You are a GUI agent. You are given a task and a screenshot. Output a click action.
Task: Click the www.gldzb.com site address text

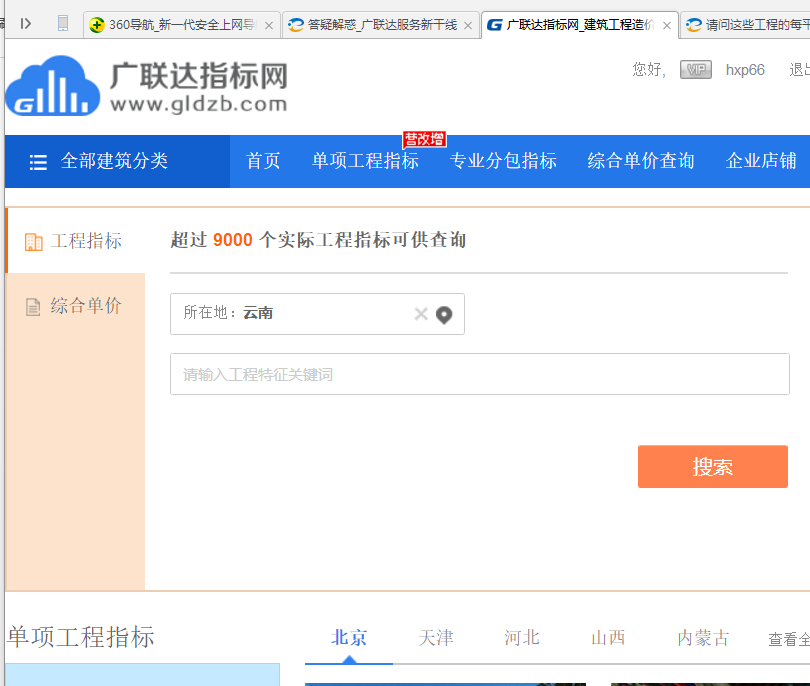(x=198, y=104)
